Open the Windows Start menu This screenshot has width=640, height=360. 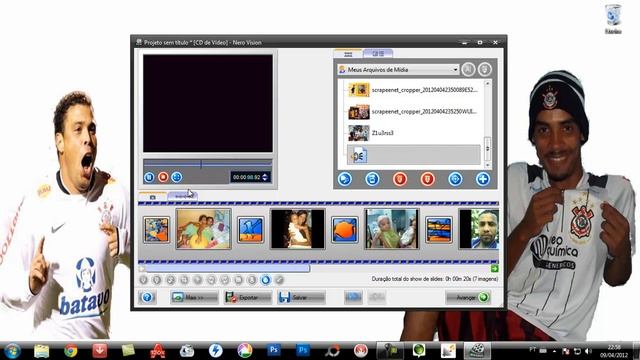click(x=13, y=351)
